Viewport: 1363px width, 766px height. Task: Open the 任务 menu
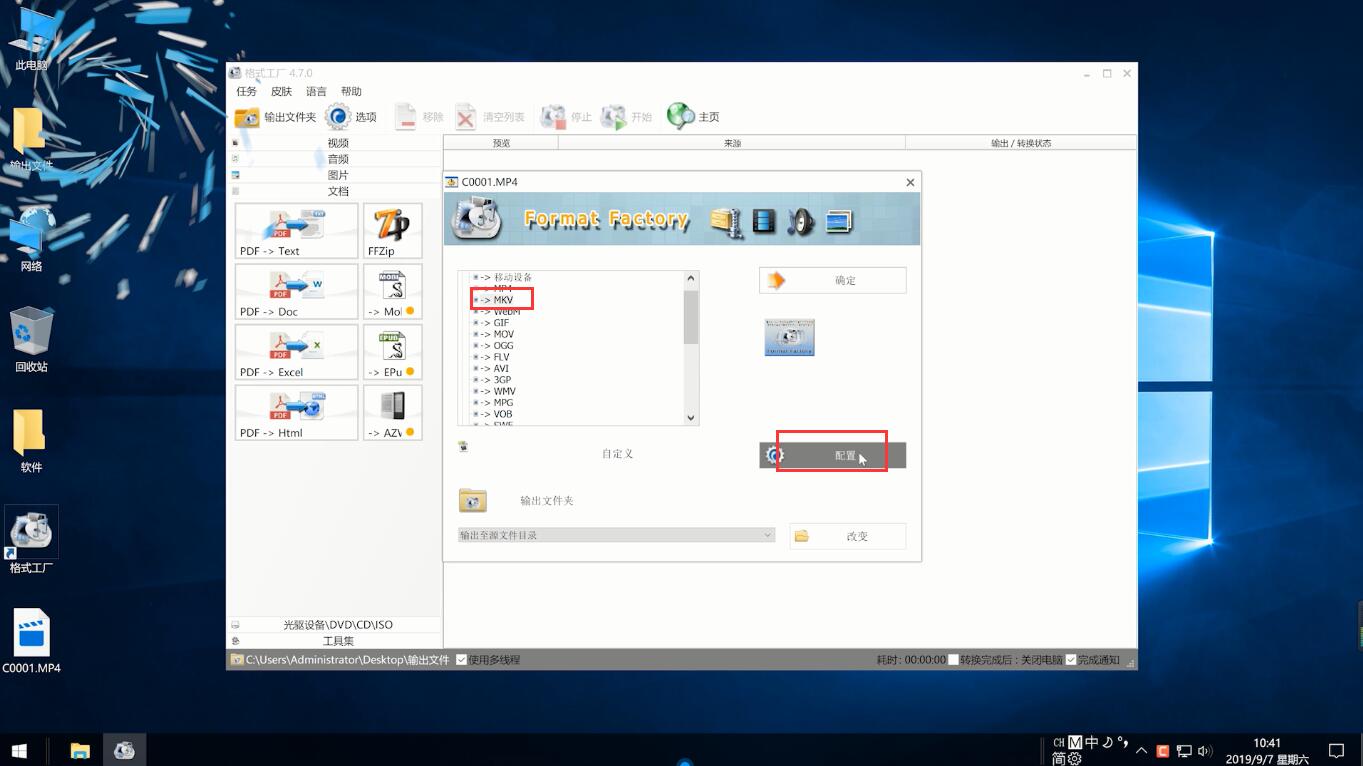(246, 91)
